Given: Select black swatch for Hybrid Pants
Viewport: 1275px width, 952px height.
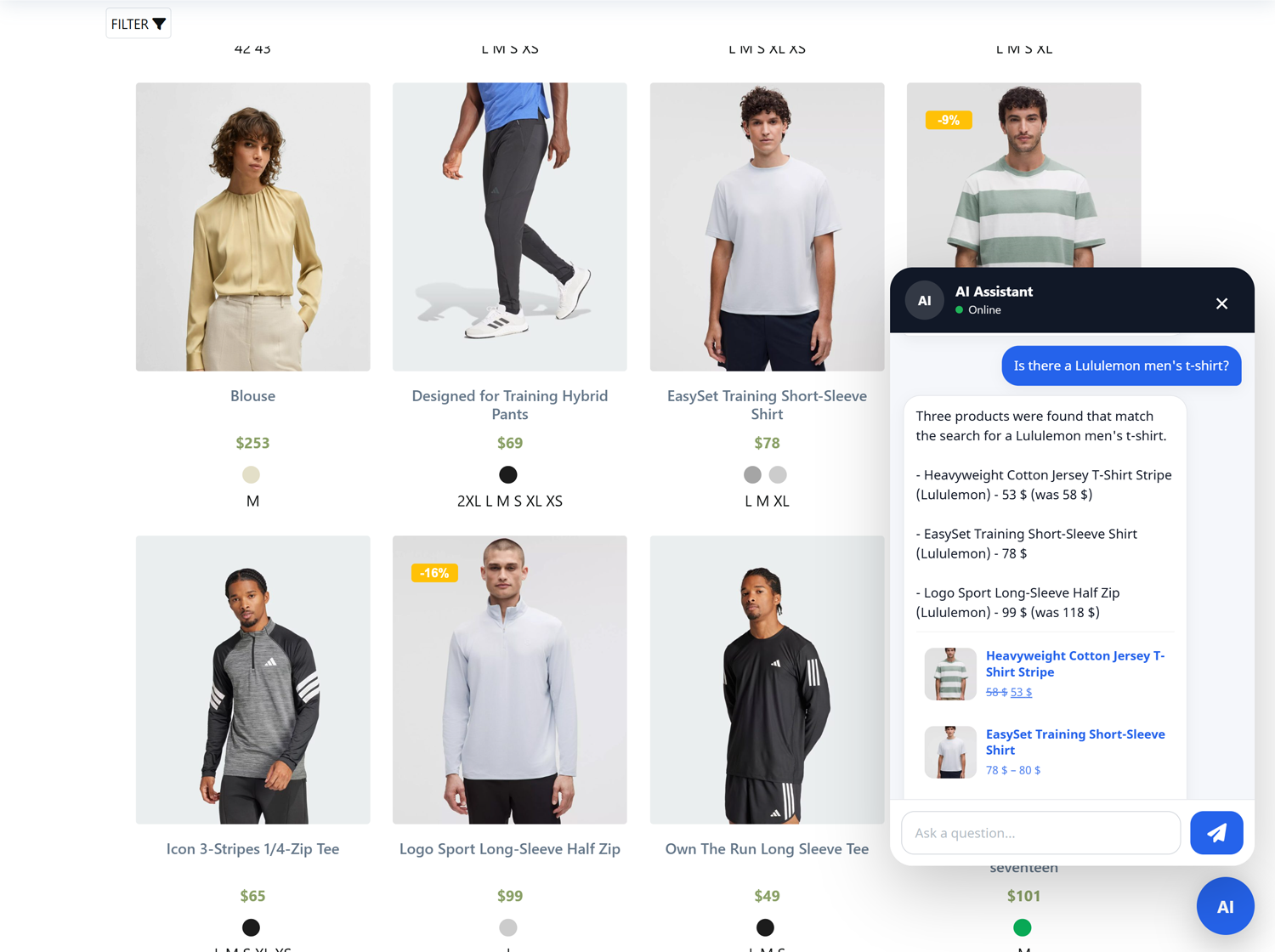Looking at the screenshot, I should click(508, 474).
